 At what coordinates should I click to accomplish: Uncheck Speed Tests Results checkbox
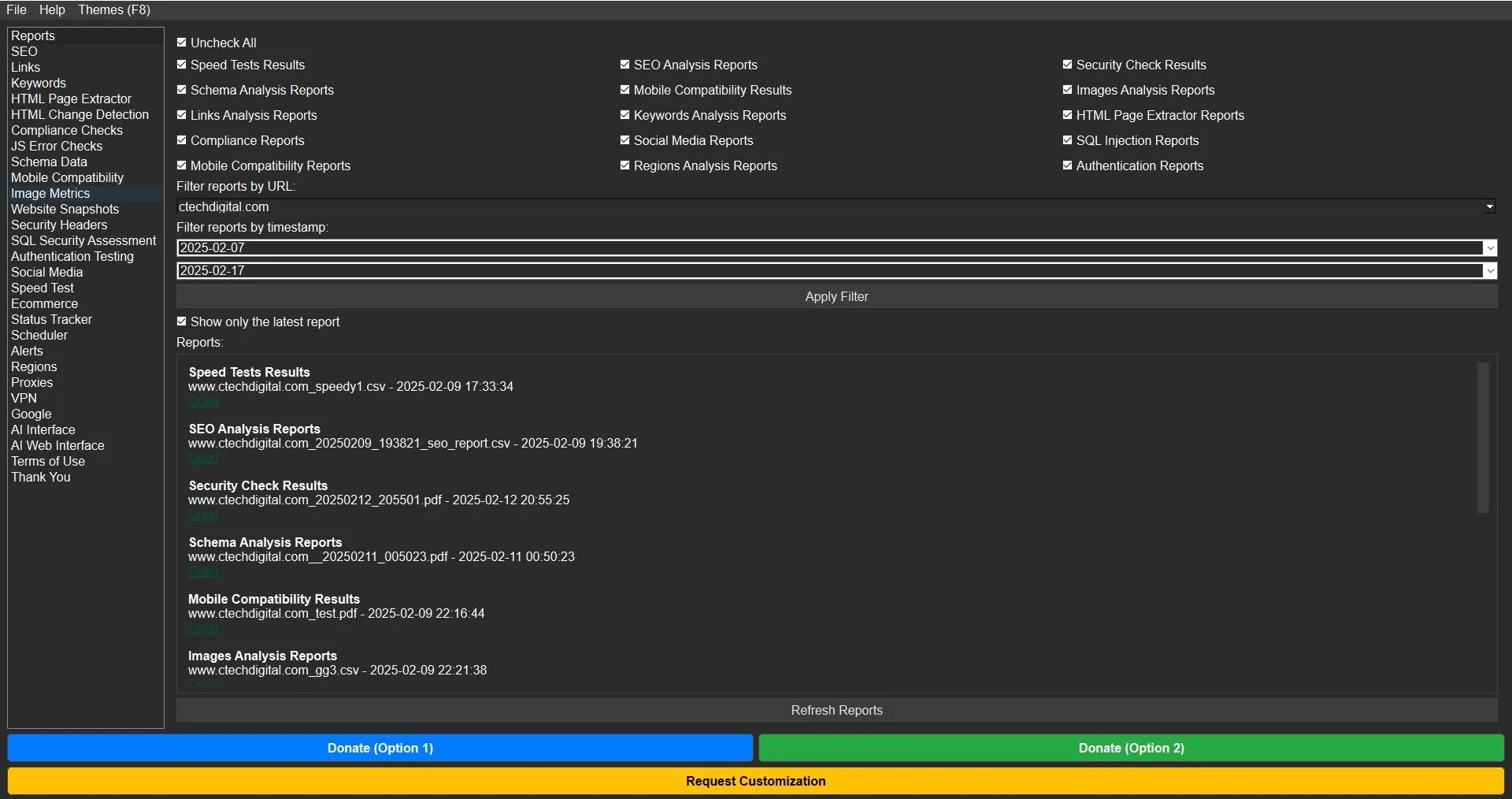(182, 65)
